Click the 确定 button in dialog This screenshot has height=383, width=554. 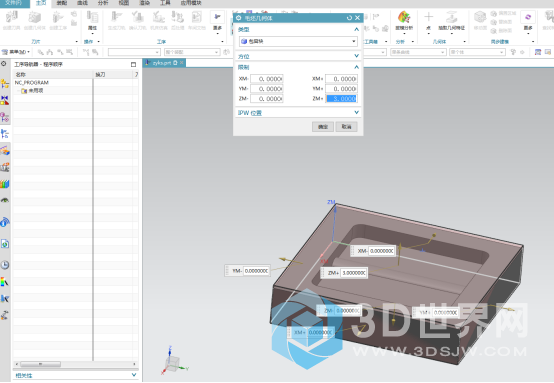tap(323, 126)
